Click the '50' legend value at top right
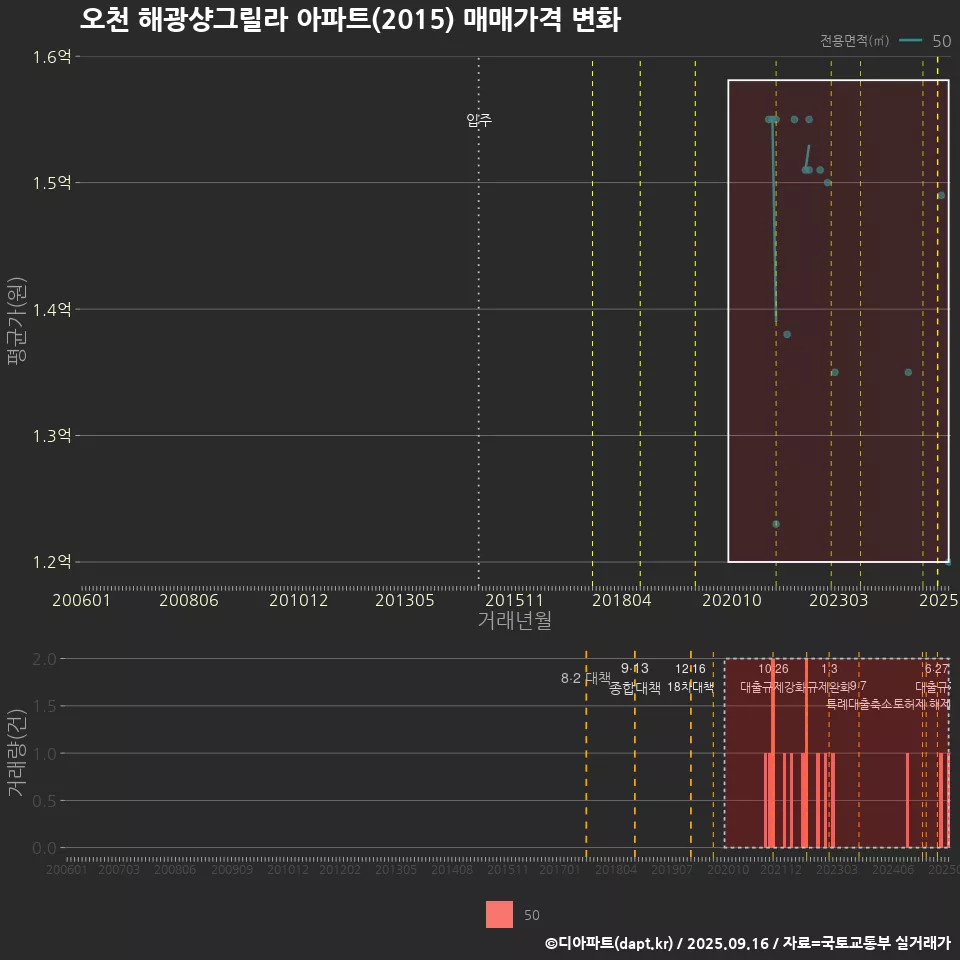960x960 pixels. 941,41
